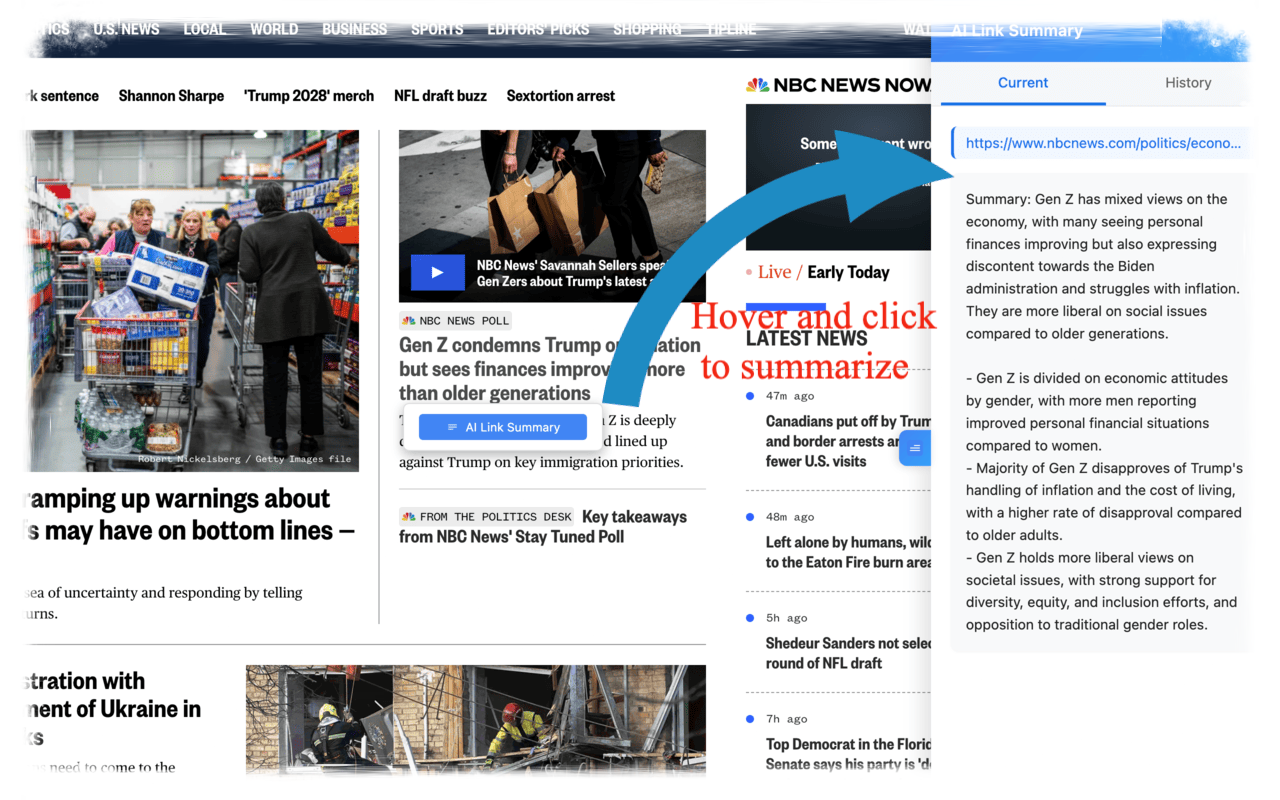Click the '5h ago' timestamp

(x=786, y=618)
